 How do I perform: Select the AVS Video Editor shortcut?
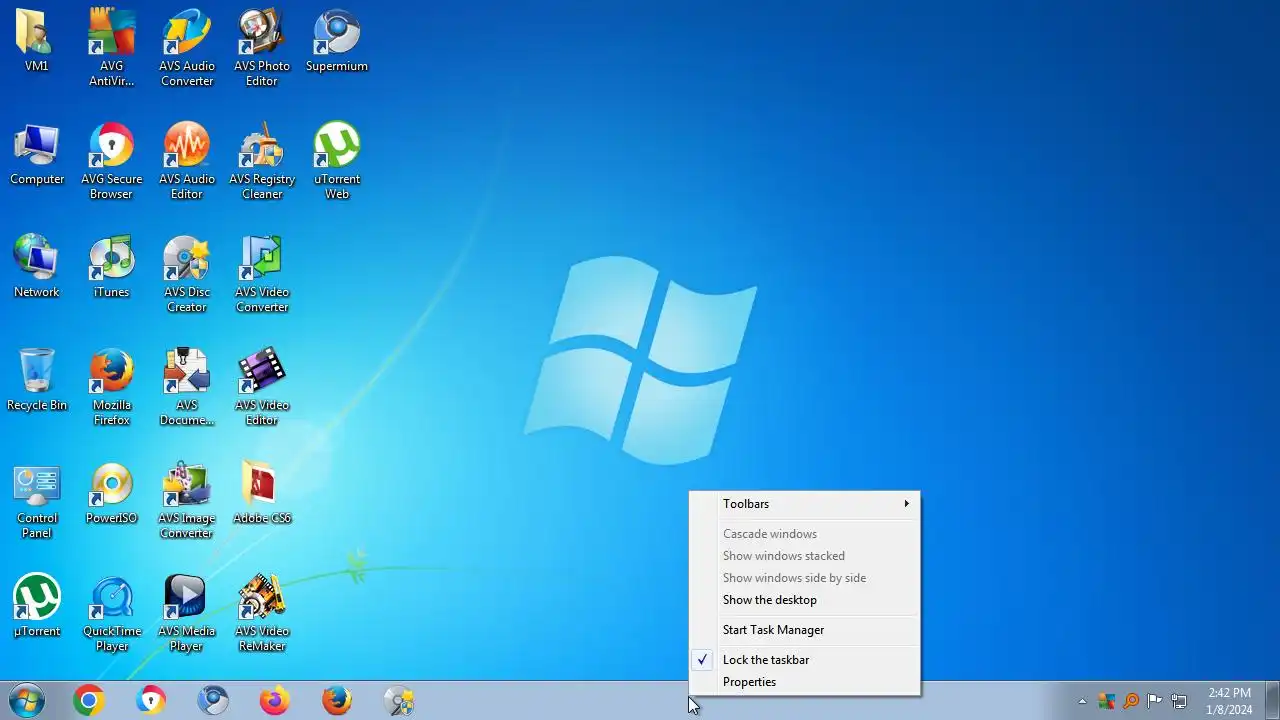pyautogui.click(x=262, y=386)
